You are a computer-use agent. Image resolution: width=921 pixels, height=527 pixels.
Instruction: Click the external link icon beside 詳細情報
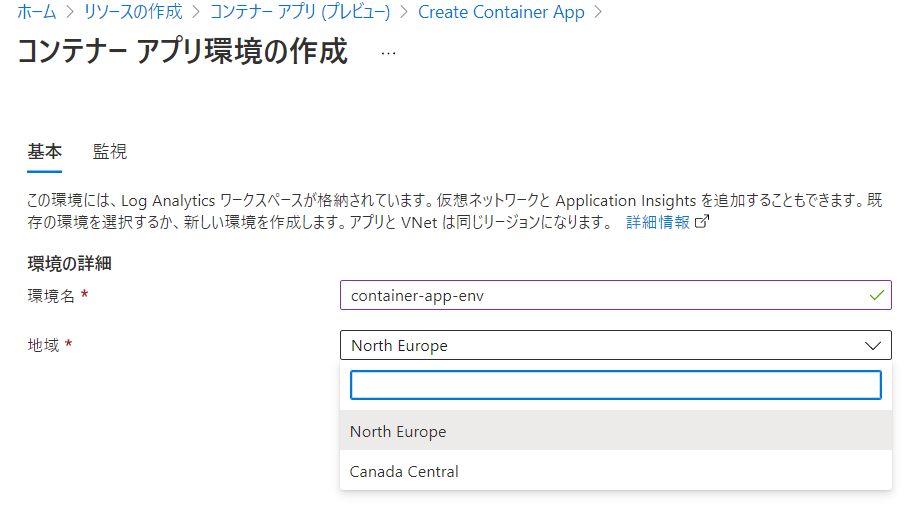click(702, 221)
